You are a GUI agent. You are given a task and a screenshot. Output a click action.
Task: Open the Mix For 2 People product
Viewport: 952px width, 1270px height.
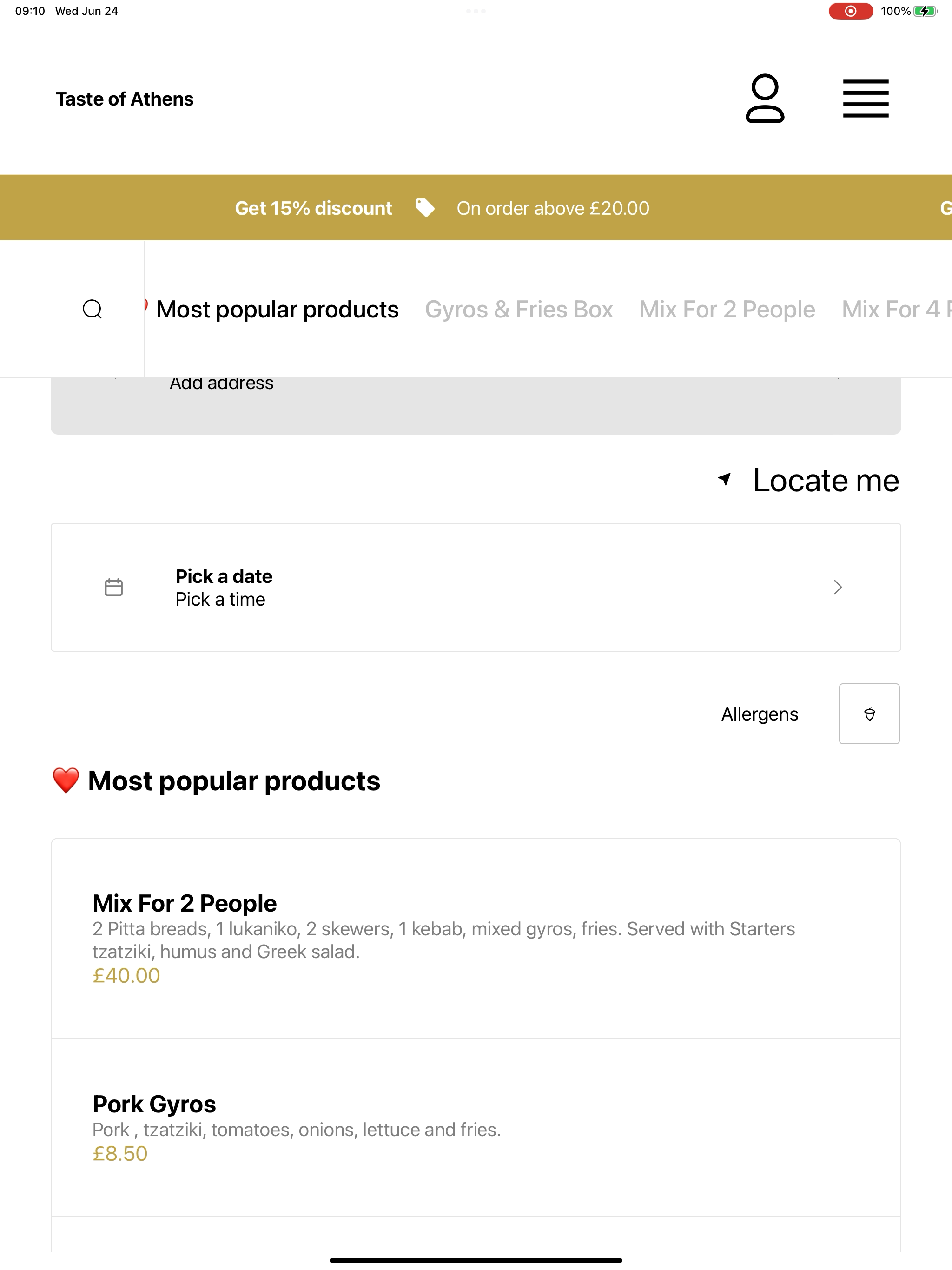(476, 938)
